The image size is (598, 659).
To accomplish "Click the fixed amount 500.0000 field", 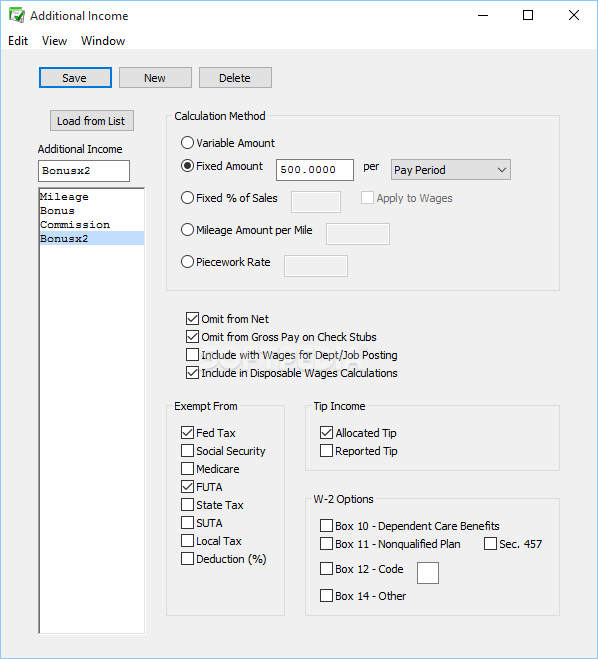I will click(315, 170).
